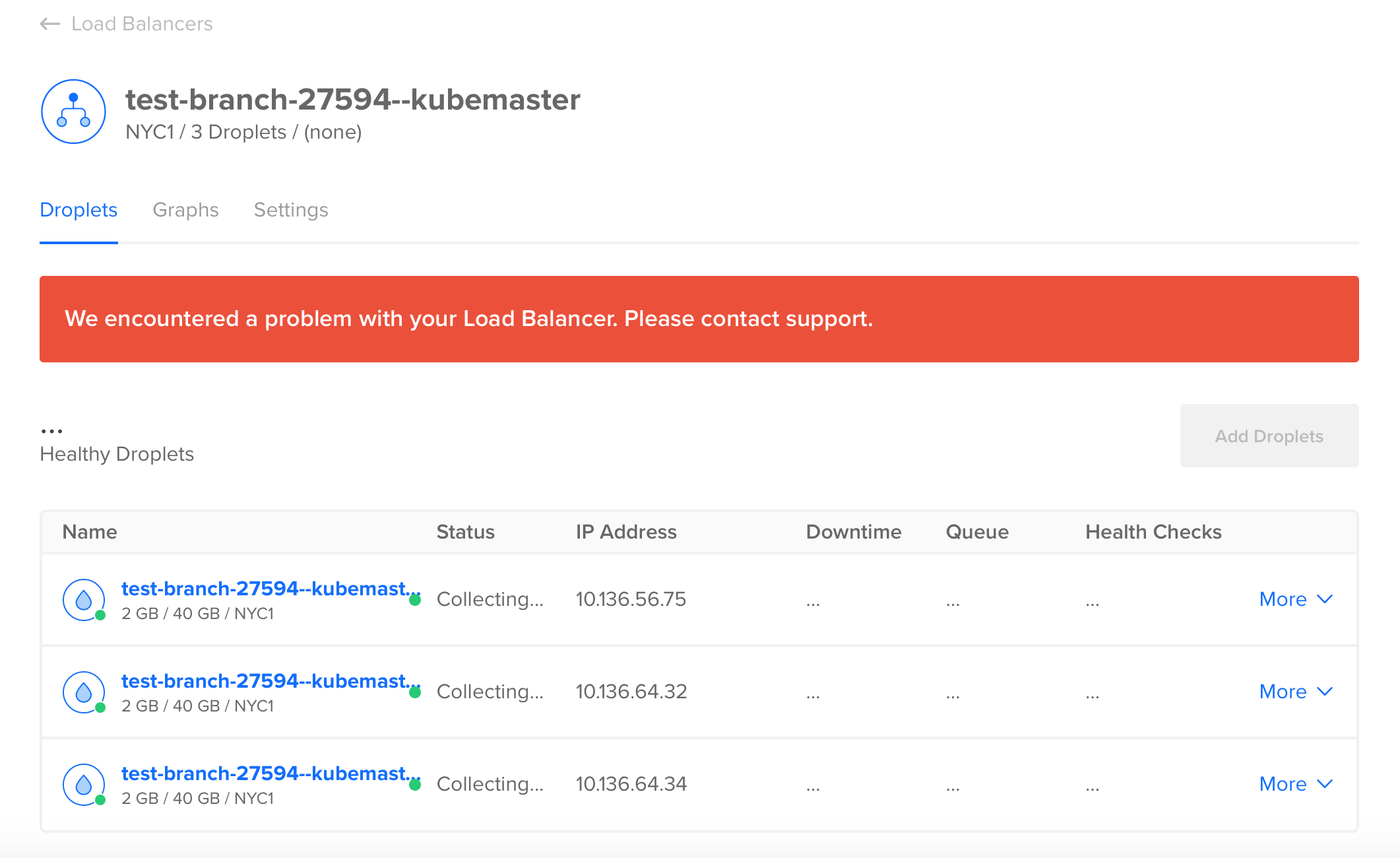Switch to the Graphs tab
The width and height of the screenshot is (1400, 858).
pyautogui.click(x=185, y=210)
